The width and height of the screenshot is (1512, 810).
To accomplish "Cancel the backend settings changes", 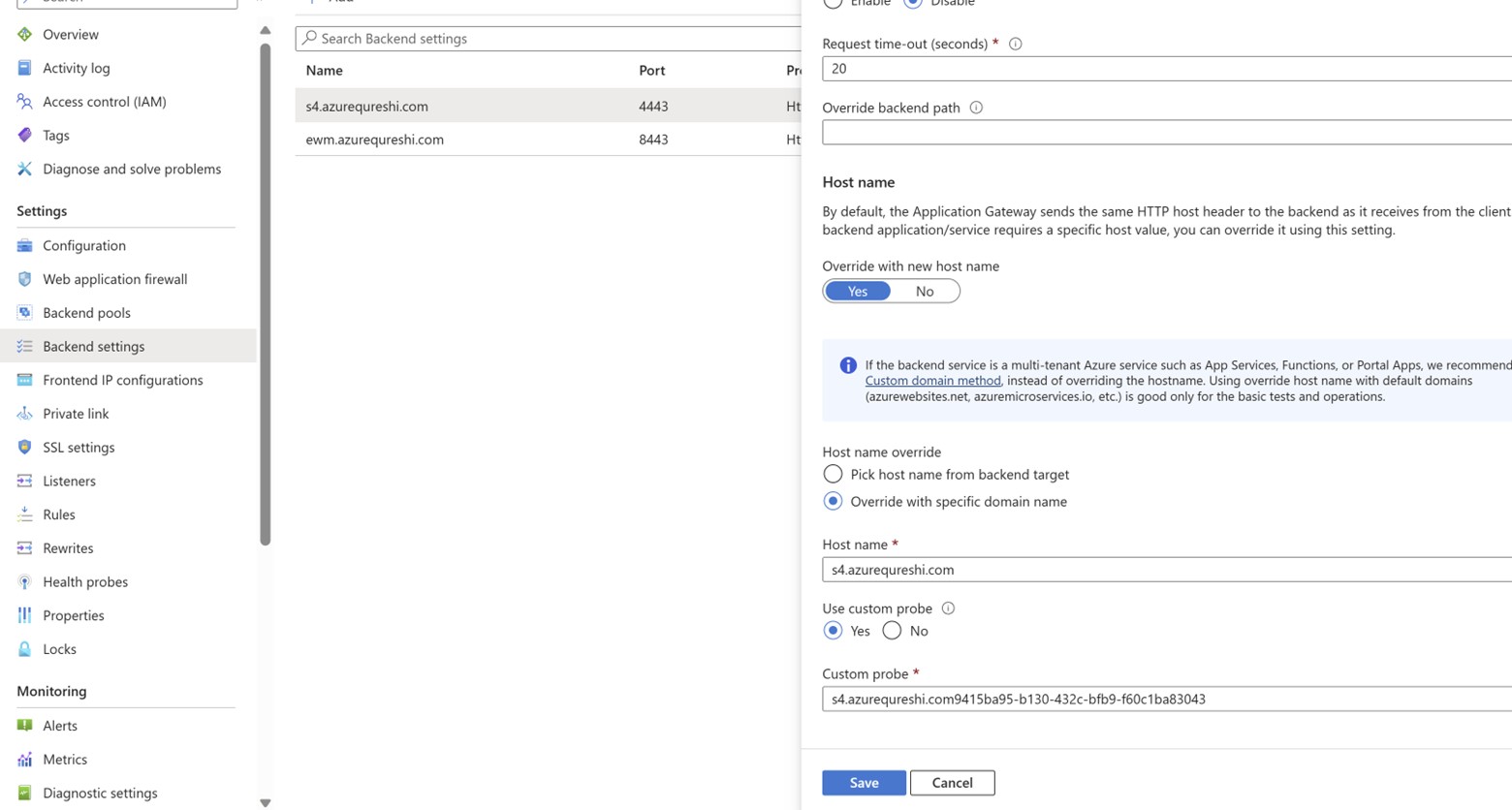I will [x=952, y=783].
